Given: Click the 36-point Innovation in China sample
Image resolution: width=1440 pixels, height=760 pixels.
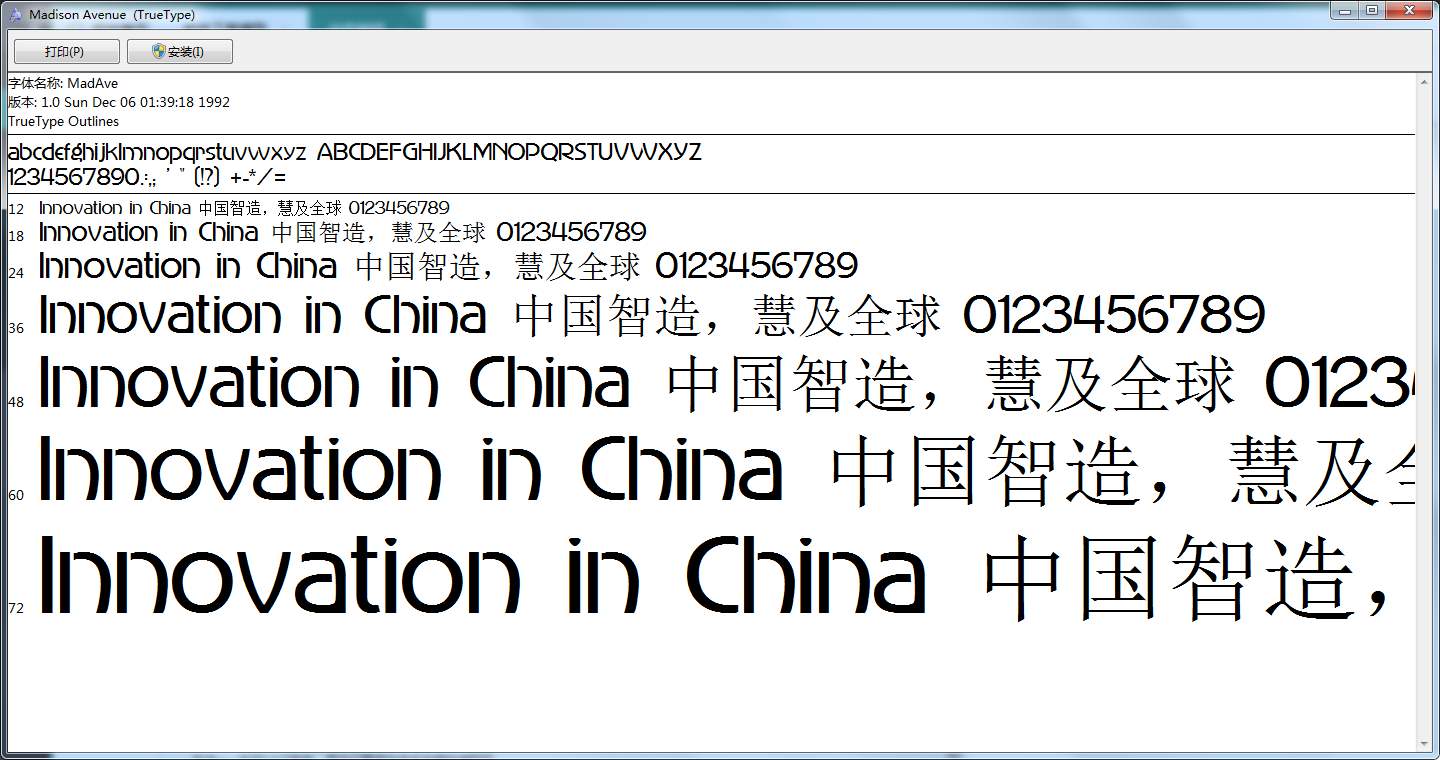Looking at the screenshot, I should click(x=652, y=316).
